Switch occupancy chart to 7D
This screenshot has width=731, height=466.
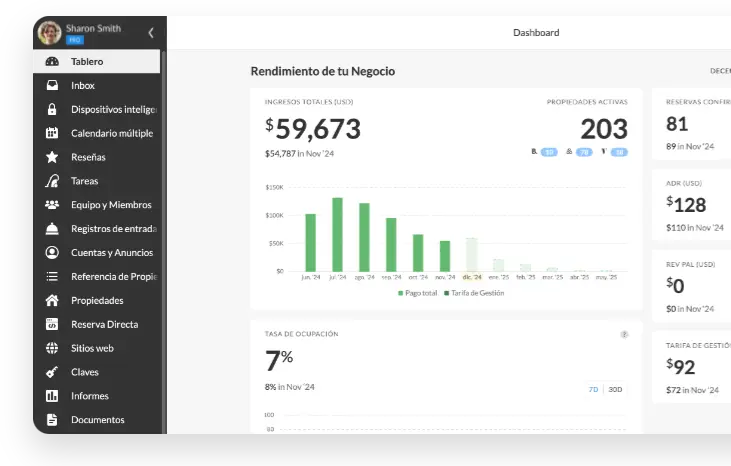pos(593,389)
